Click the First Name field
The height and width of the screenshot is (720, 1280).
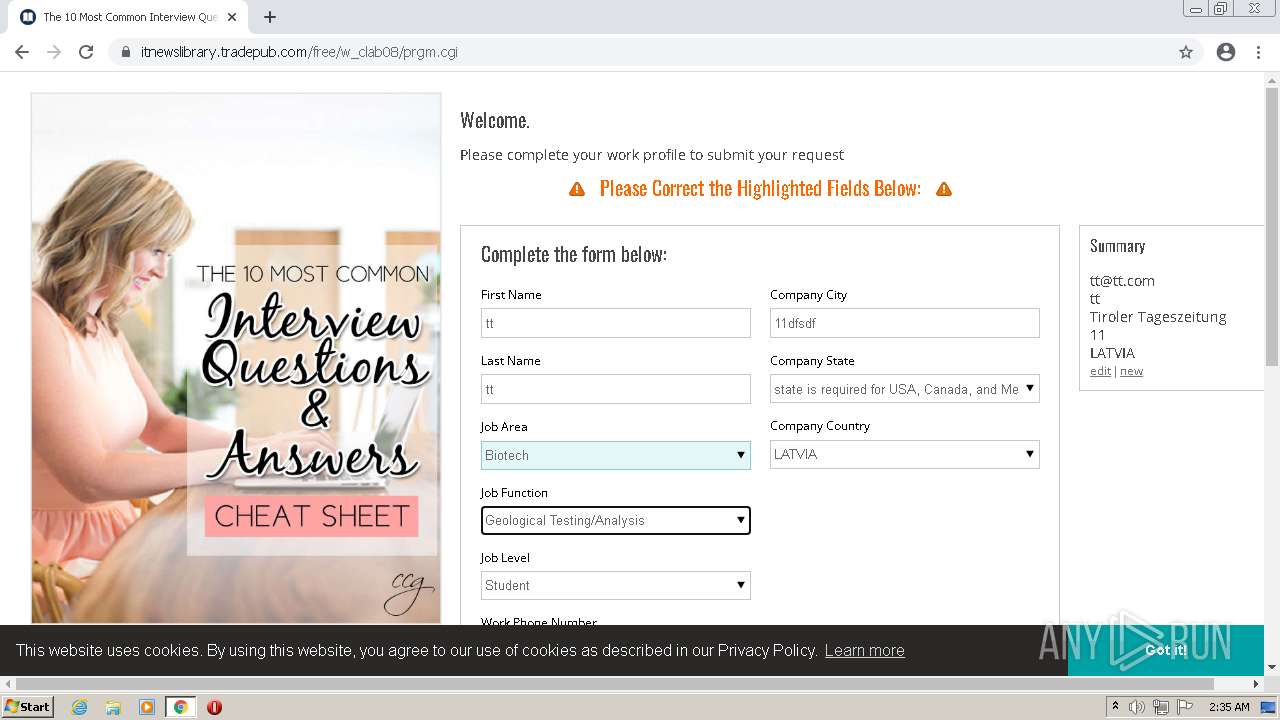[616, 323]
